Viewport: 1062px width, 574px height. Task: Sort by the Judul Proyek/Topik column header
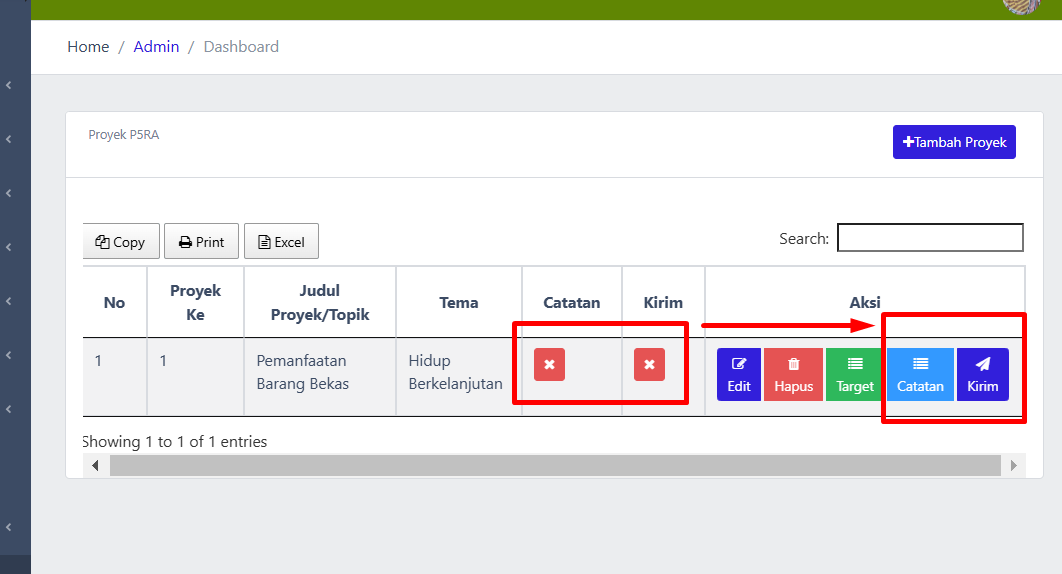(320, 302)
